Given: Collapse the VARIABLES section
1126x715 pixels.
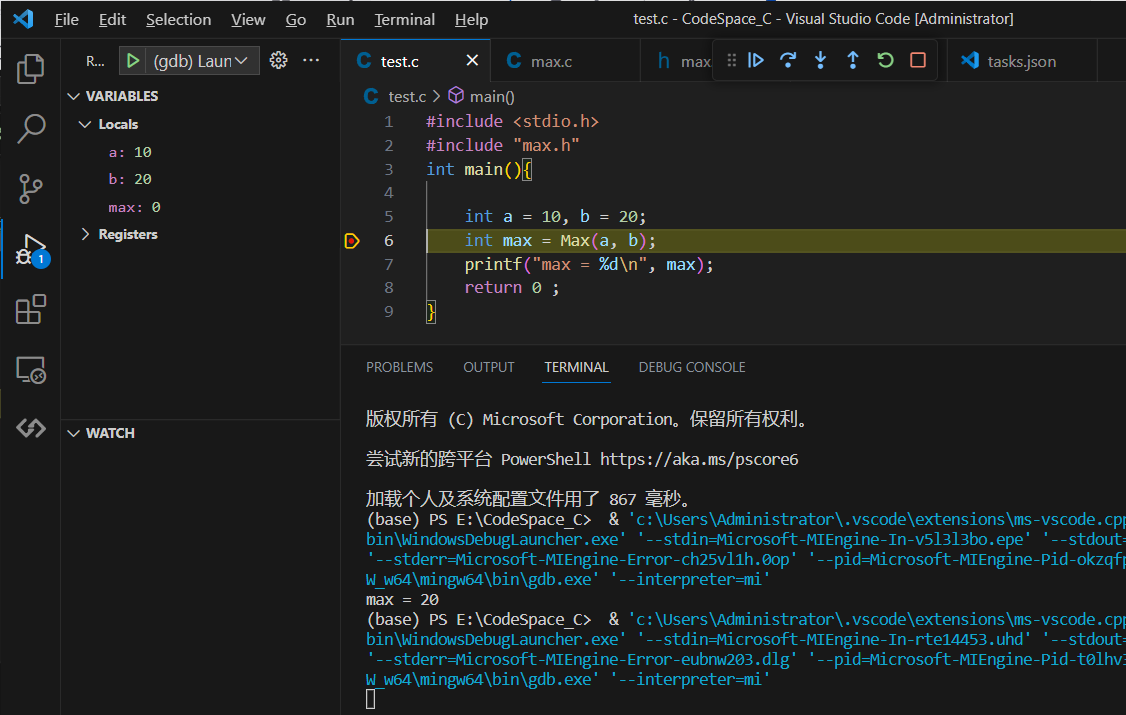Looking at the screenshot, I should coord(73,96).
